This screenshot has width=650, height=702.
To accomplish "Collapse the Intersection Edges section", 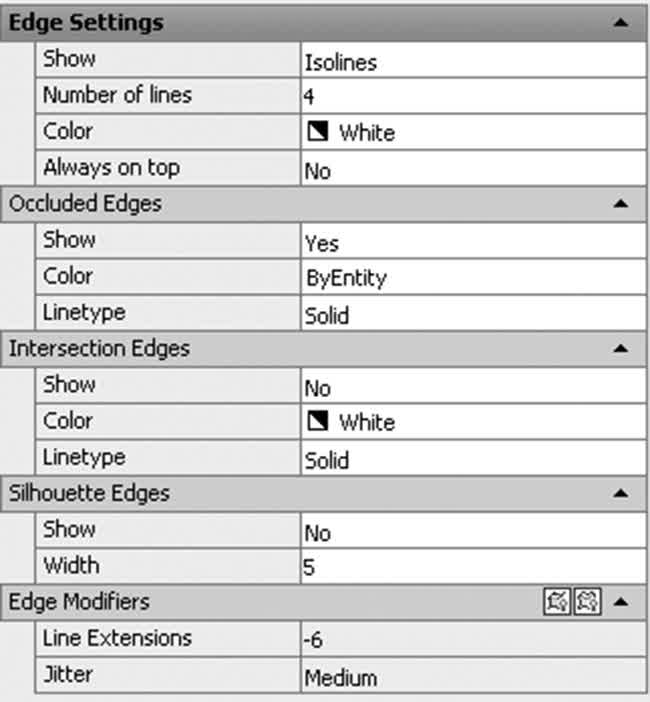I will tap(620, 348).
